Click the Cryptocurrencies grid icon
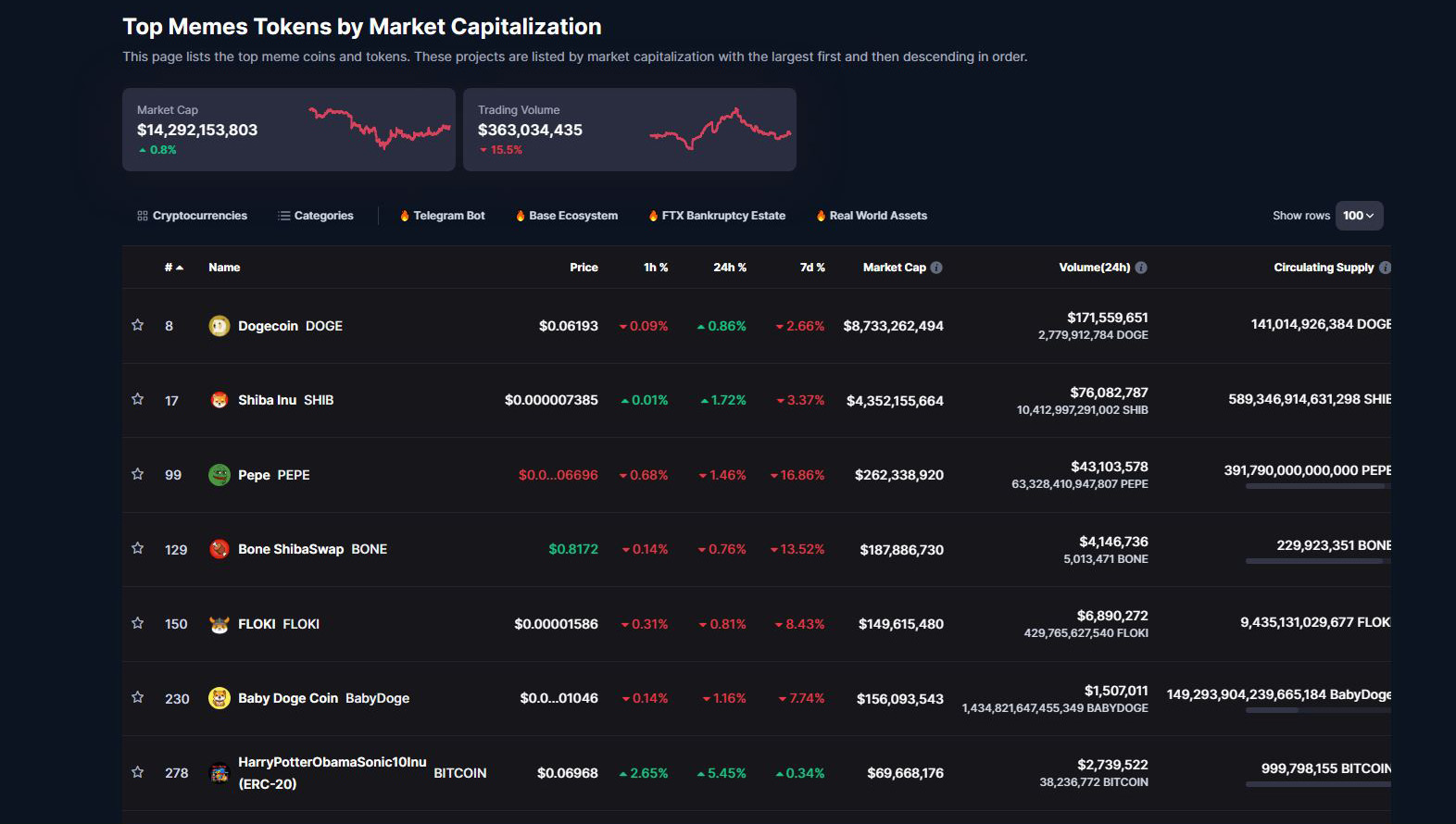Image resolution: width=1456 pixels, height=824 pixels. coord(143,216)
